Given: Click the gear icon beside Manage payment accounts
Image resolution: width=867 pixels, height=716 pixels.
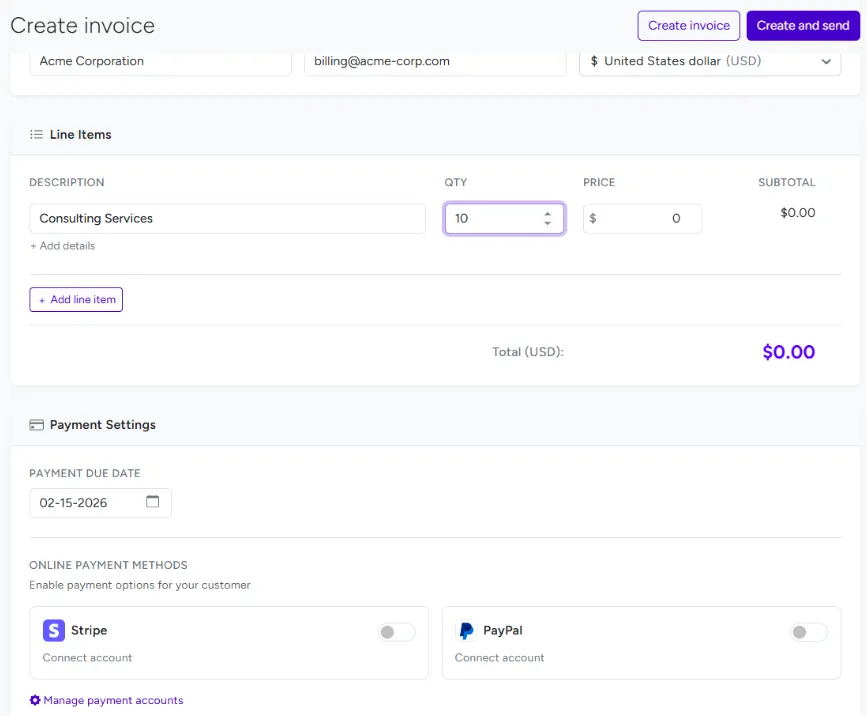Looking at the screenshot, I should click(x=35, y=700).
